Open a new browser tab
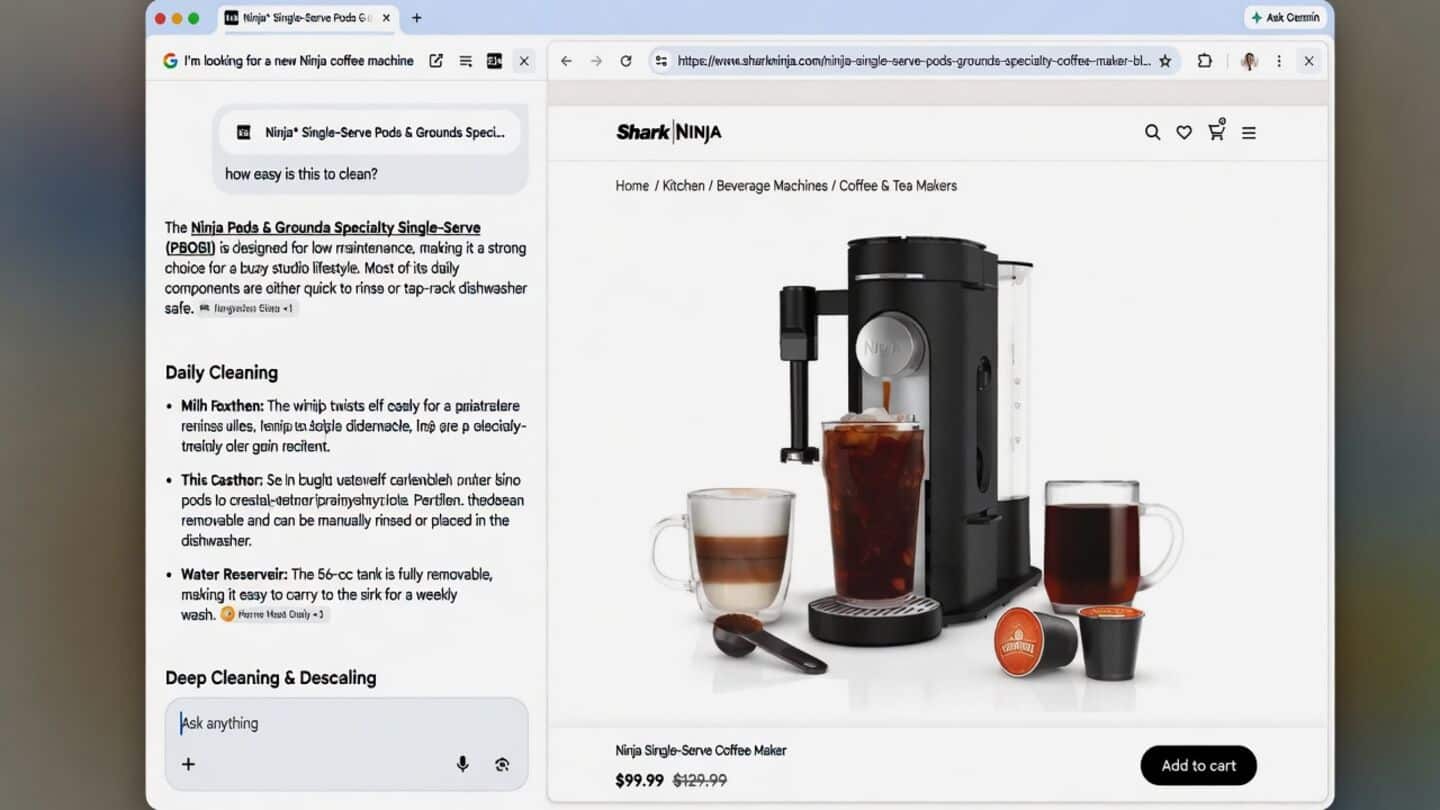Screen dimensions: 1440x810 [417, 18]
